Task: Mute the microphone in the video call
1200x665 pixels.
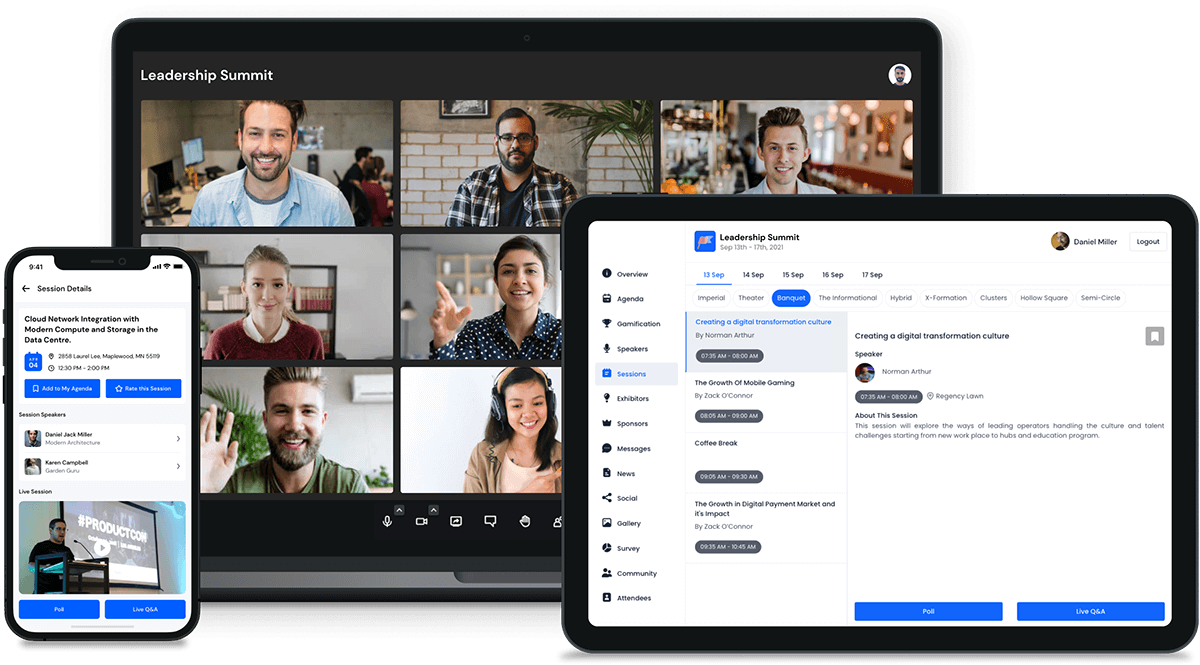Action: coord(387,521)
